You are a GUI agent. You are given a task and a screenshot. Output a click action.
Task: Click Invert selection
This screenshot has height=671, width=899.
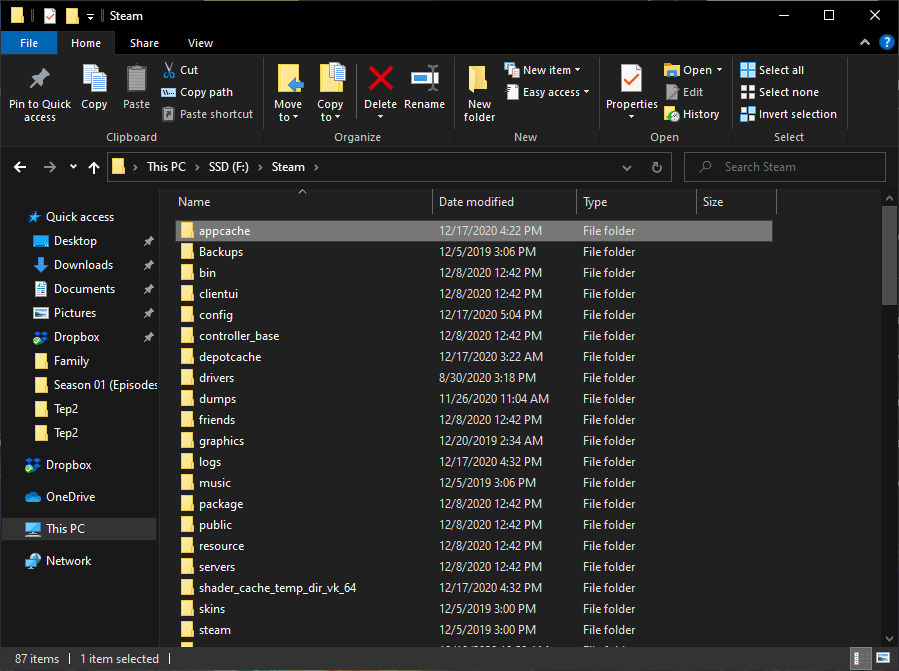point(788,114)
